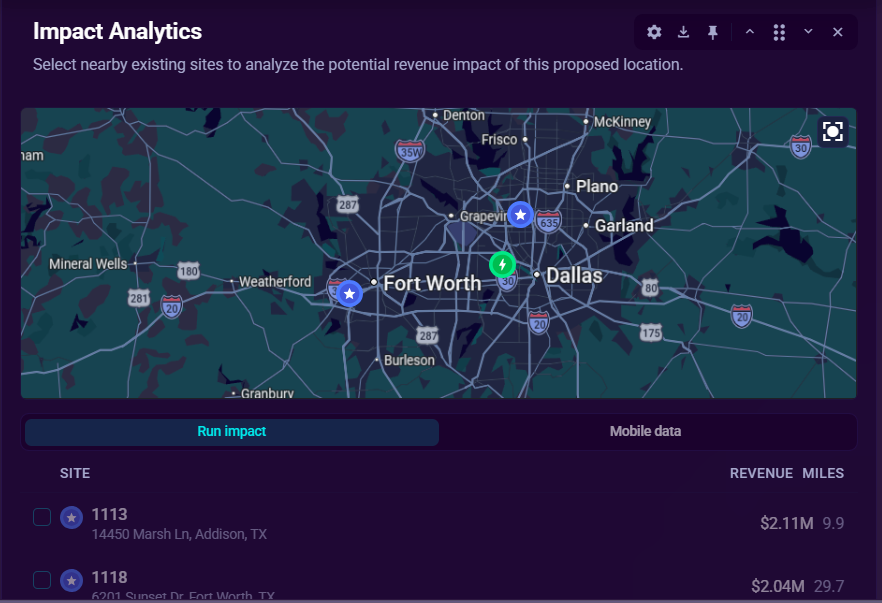Sort by the MILES column header
This screenshot has width=882, height=603.
[x=823, y=473]
